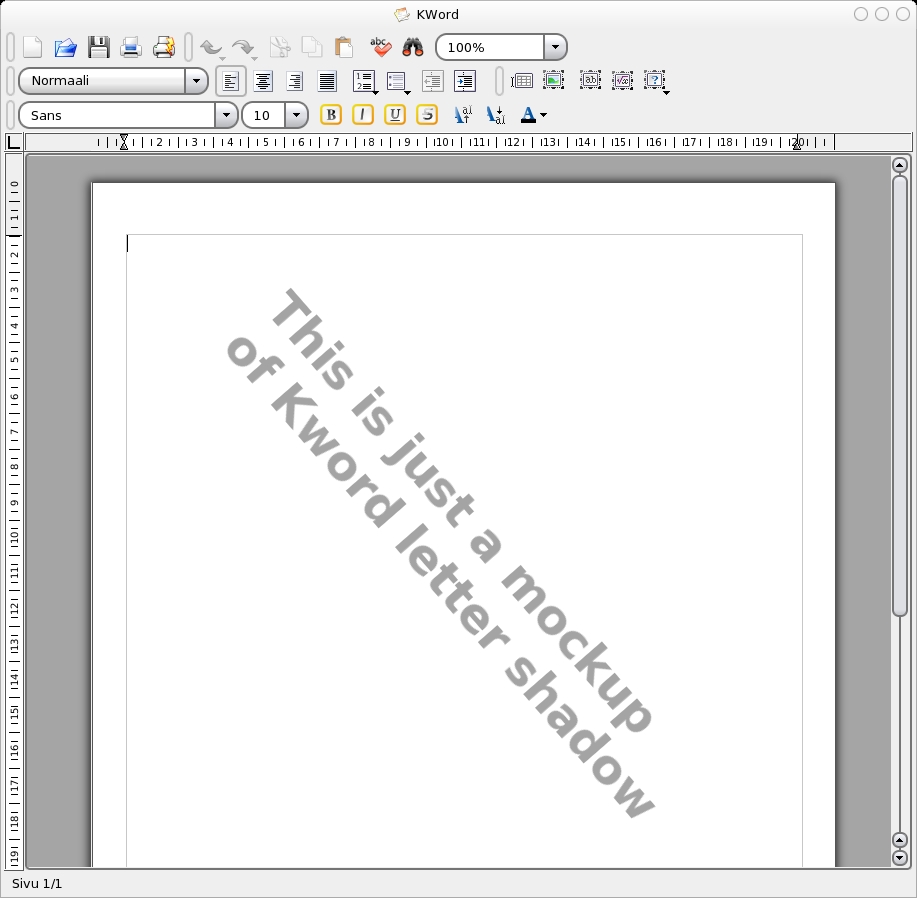This screenshot has width=917, height=898.
Task: Open Find with the binoculars icon
Action: [413, 47]
